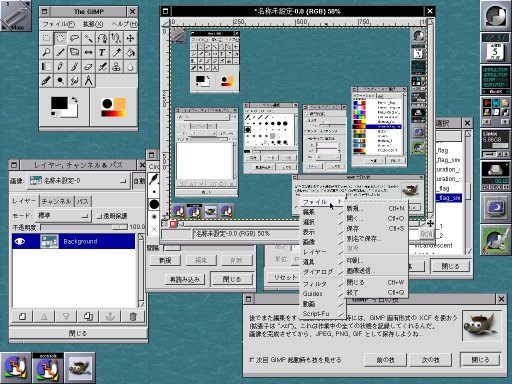Select the Bezier Select tool

pyautogui.click(x=102, y=38)
